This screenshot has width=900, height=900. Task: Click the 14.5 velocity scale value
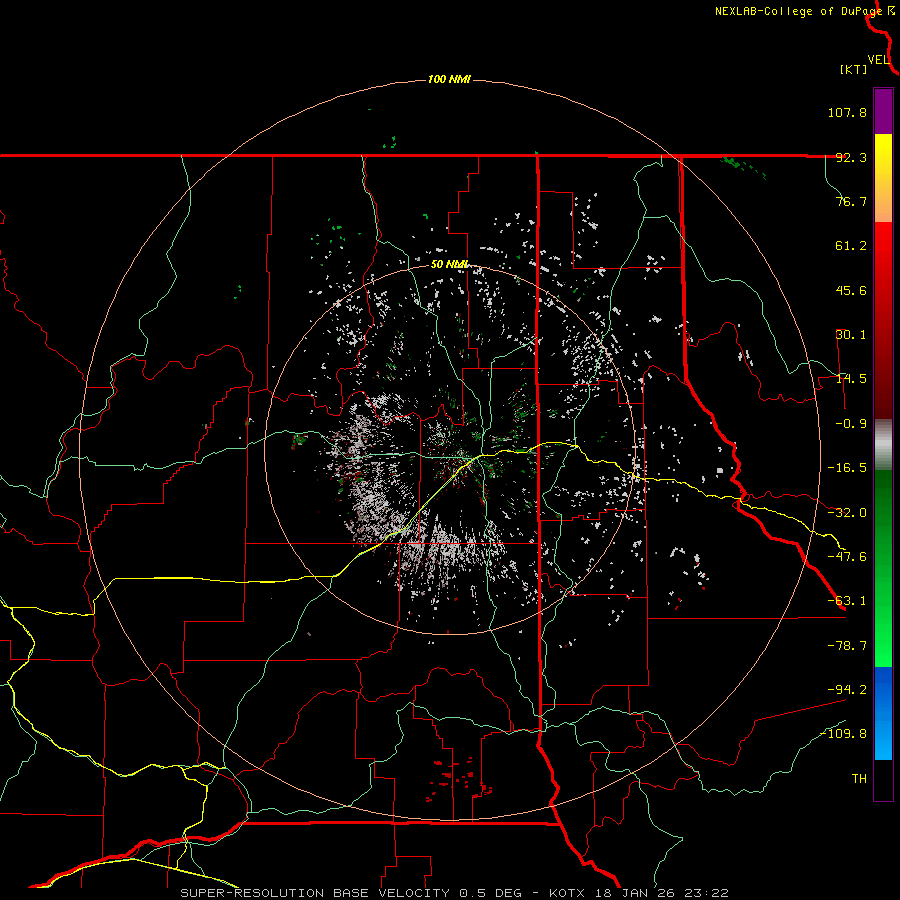pos(851,379)
